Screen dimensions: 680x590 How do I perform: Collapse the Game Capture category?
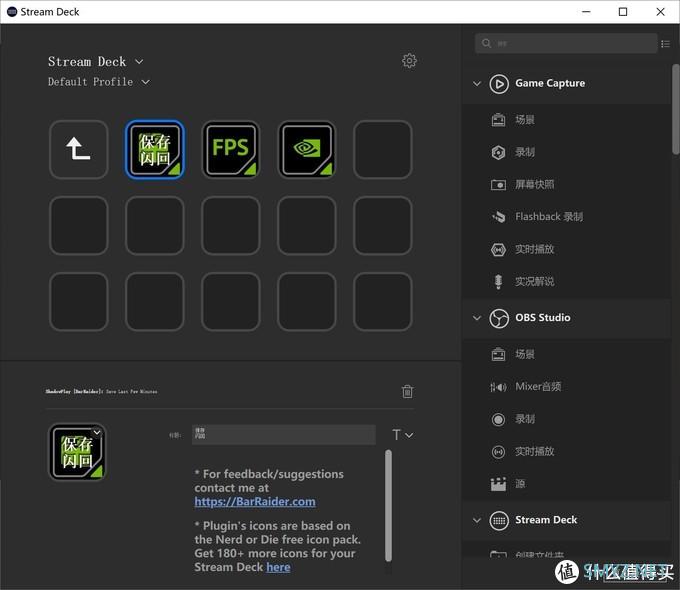coord(477,84)
